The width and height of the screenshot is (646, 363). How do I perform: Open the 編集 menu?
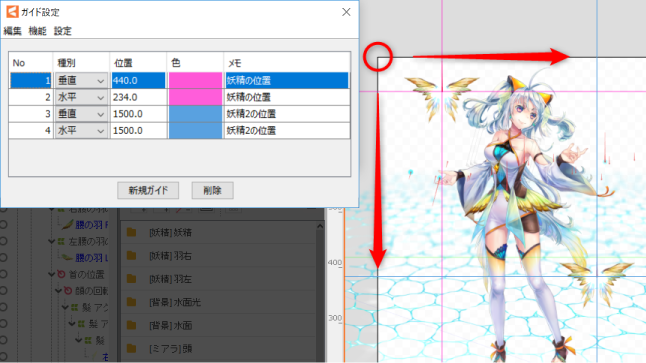coord(12,31)
